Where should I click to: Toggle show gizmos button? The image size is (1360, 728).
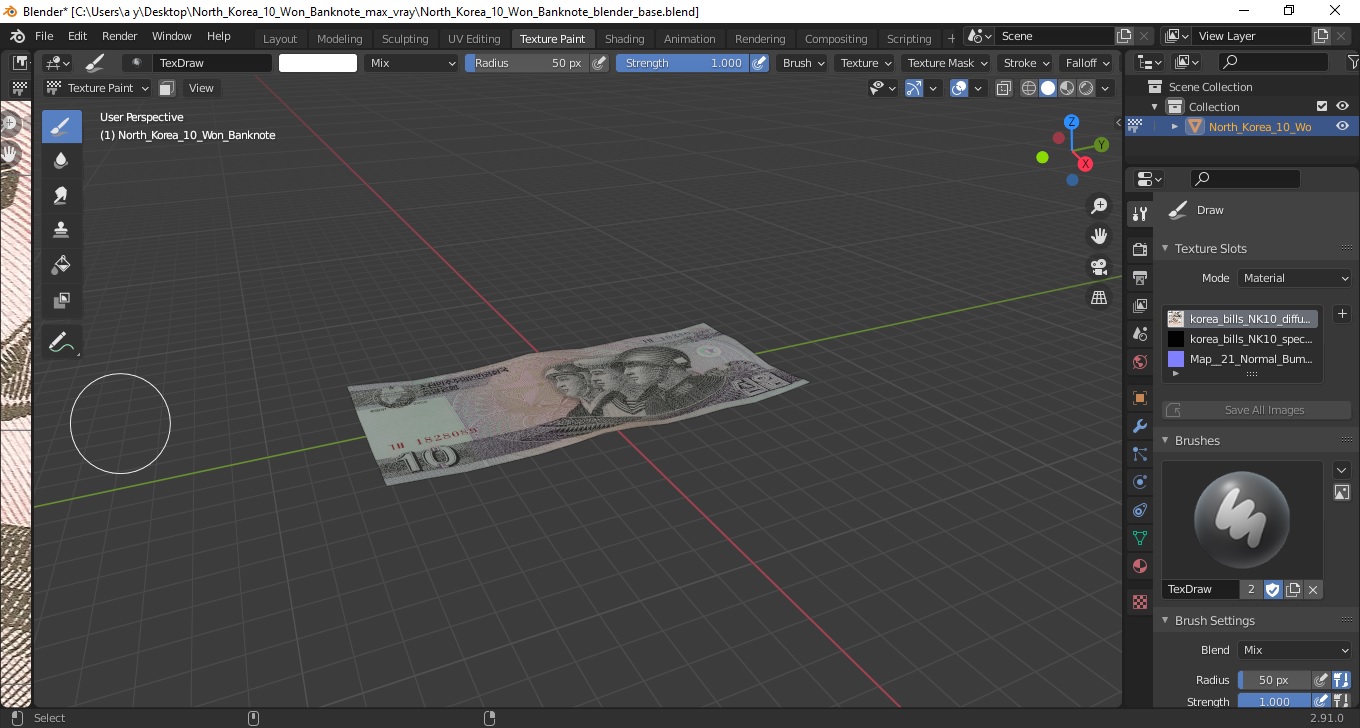click(913, 88)
